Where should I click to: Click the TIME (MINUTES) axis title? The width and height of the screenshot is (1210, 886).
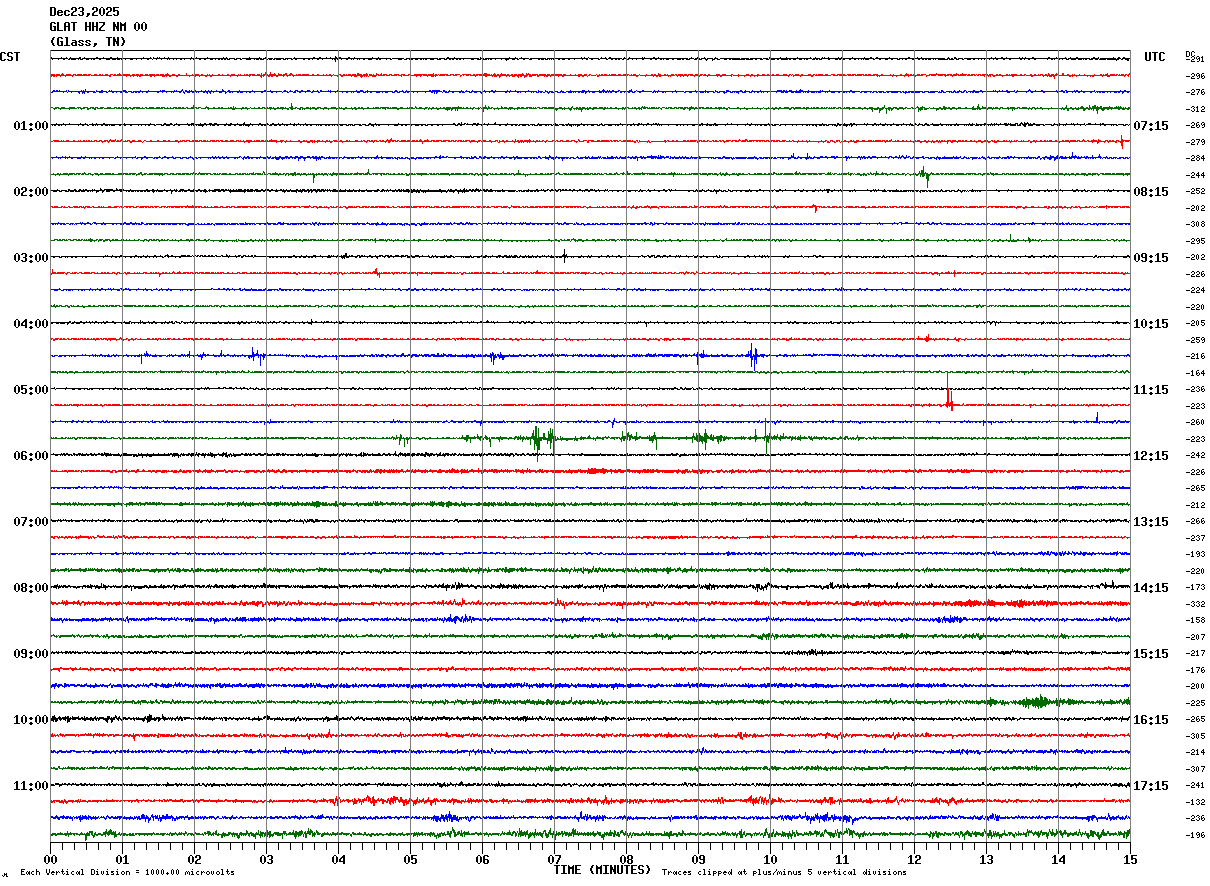tap(602, 870)
